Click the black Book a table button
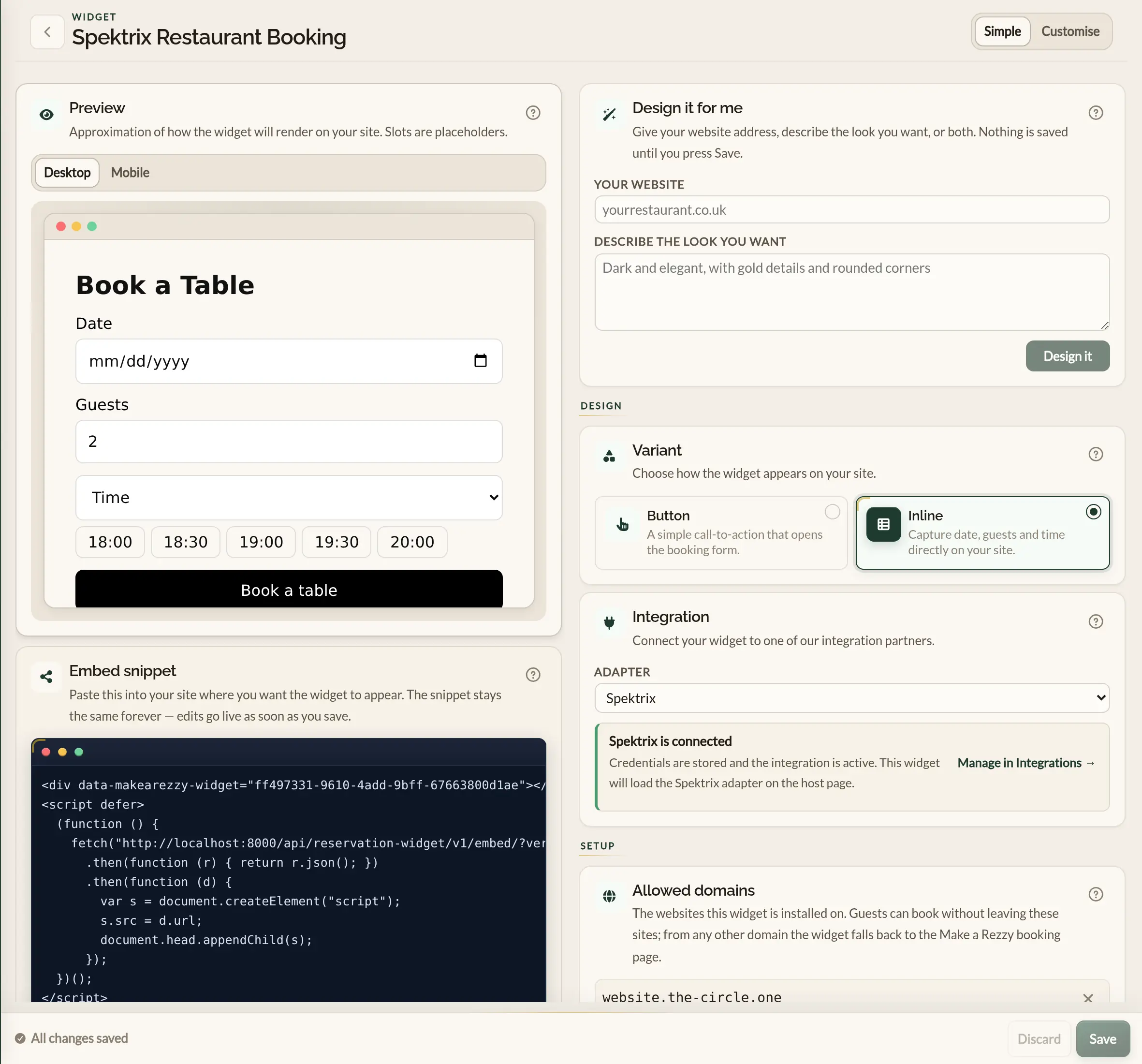 pos(289,589)
